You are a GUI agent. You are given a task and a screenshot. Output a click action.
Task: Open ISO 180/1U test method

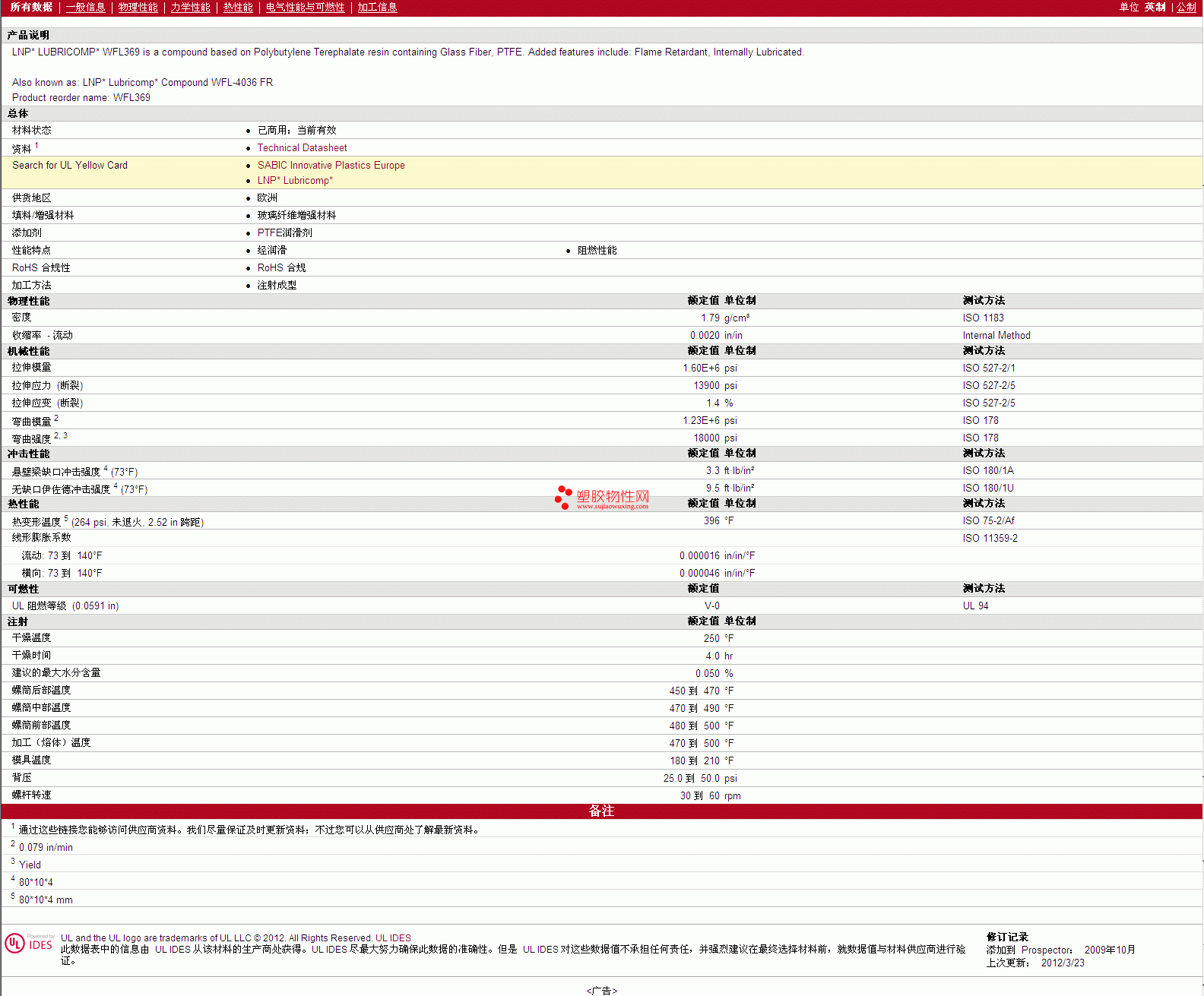pyautogui.click(x=988, y=489)
